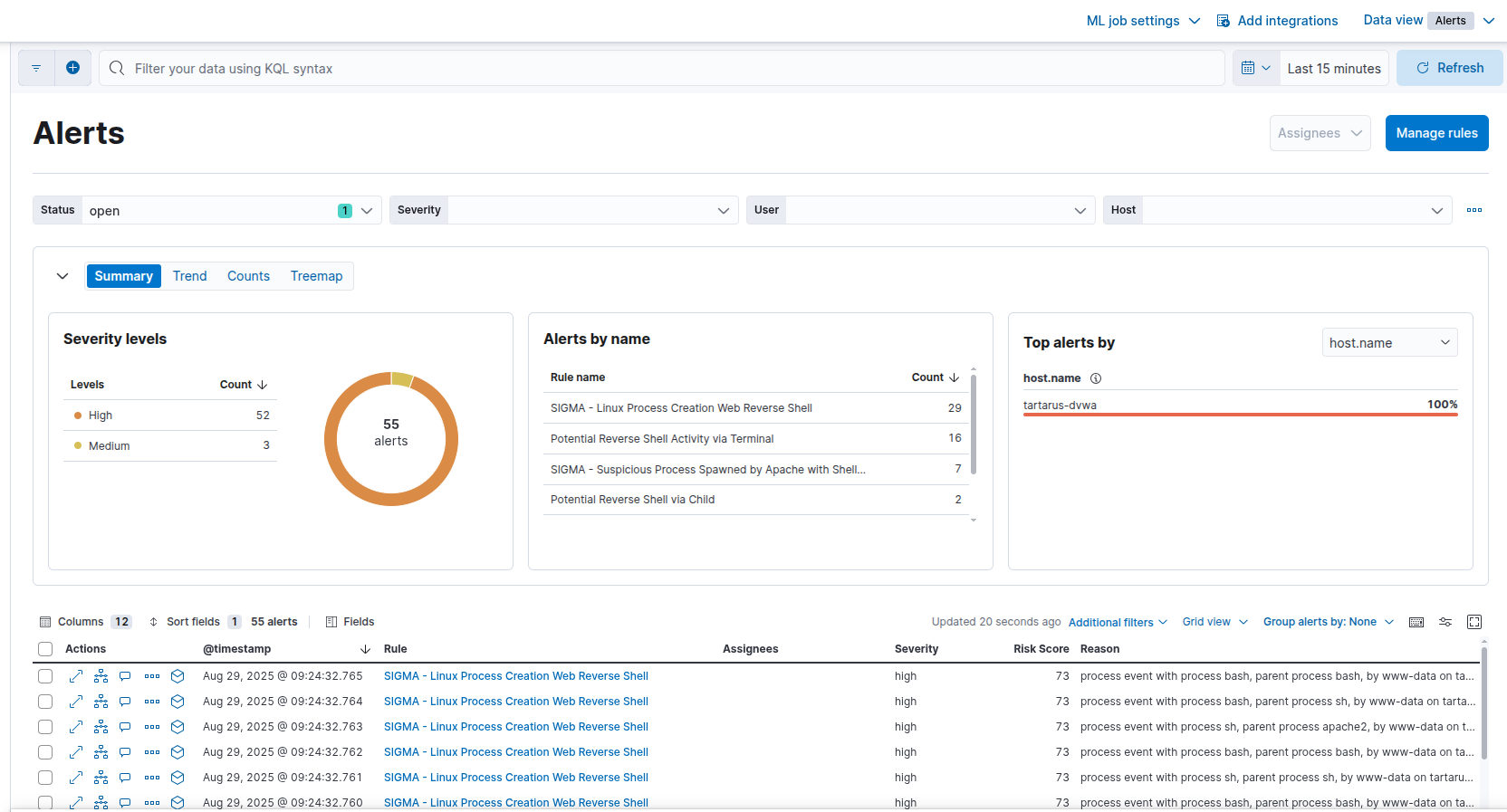
Task: Click the add filter plus icon
Action: point(73,68)
